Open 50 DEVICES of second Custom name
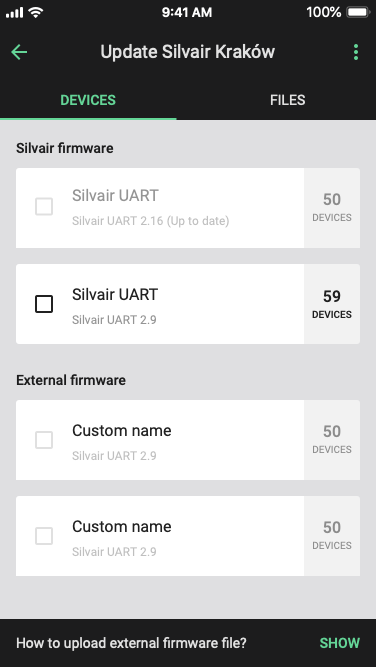 [x=332, y=536]
